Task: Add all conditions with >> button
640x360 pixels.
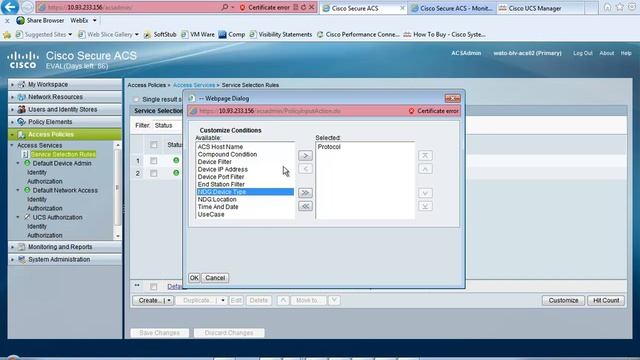Action: [305, 193]
